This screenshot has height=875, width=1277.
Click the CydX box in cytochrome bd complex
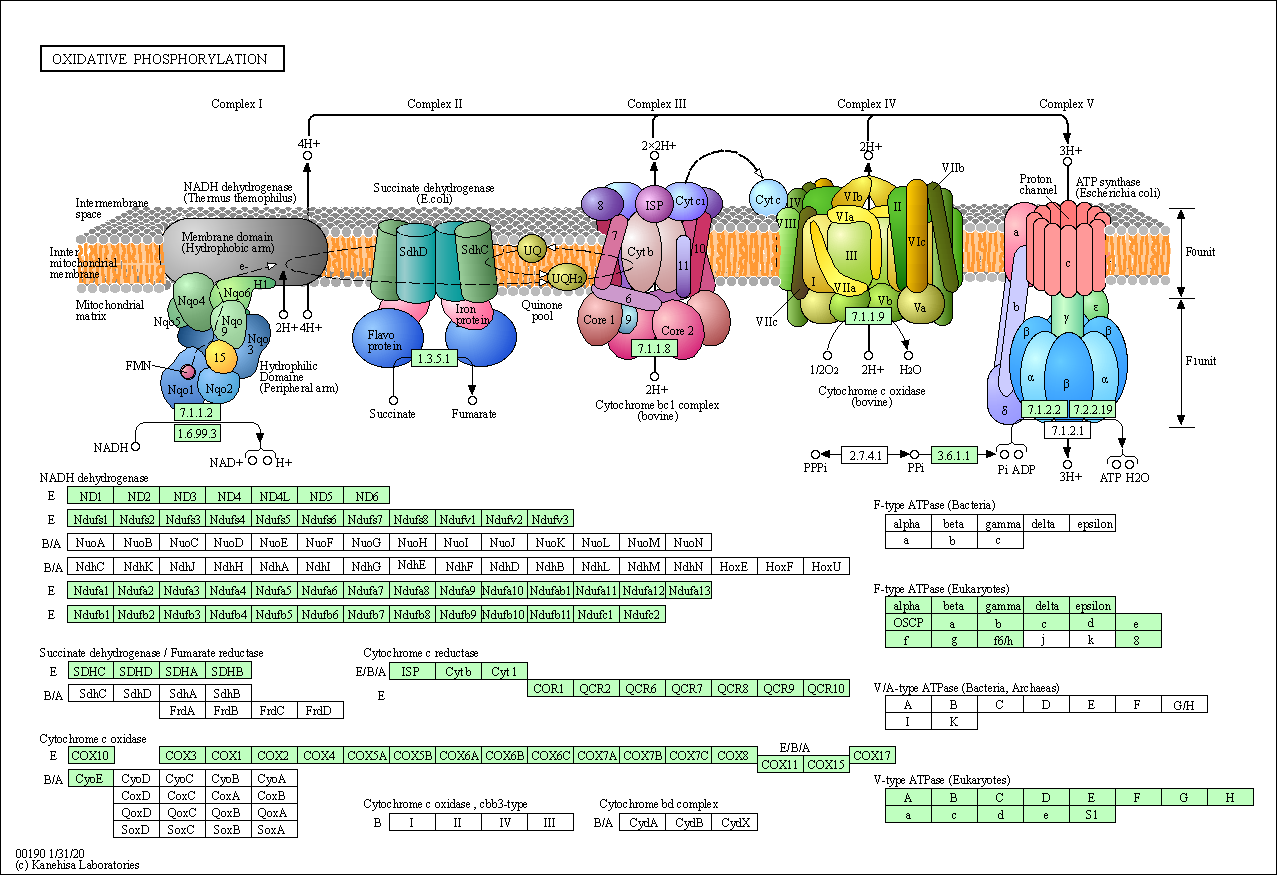pos(736,823)
